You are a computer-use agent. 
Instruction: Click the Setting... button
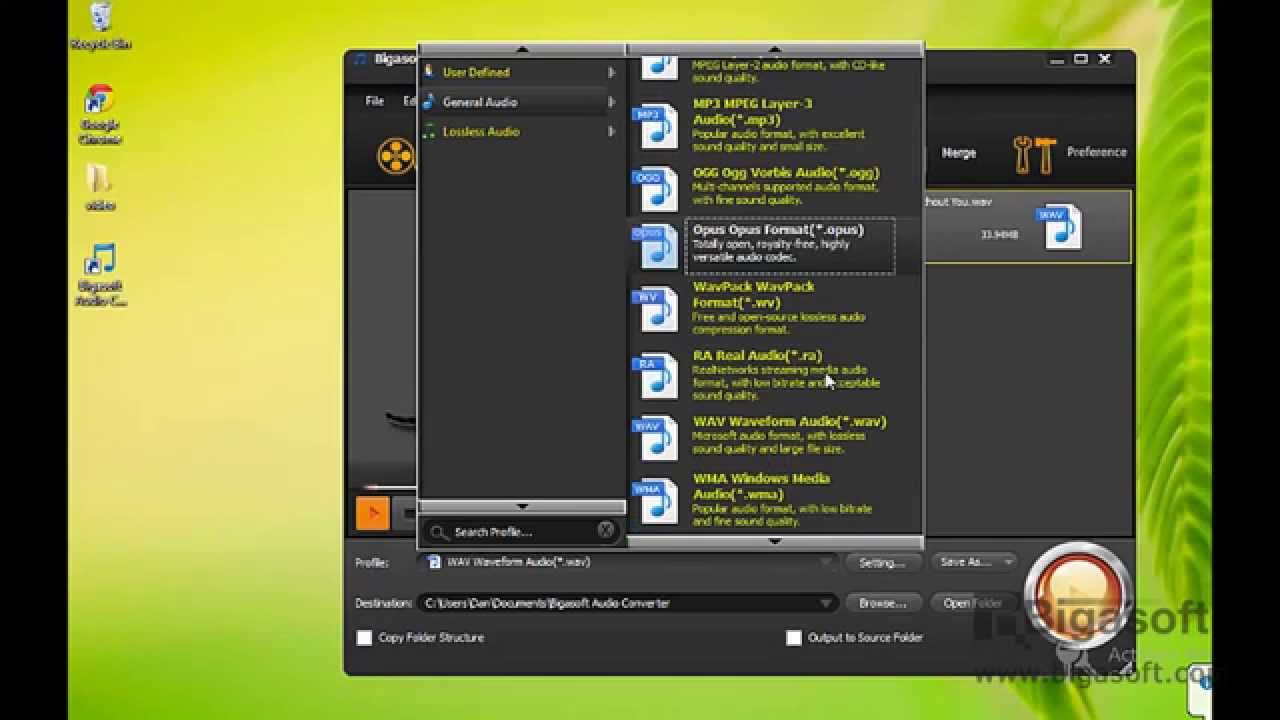[882, 563]
